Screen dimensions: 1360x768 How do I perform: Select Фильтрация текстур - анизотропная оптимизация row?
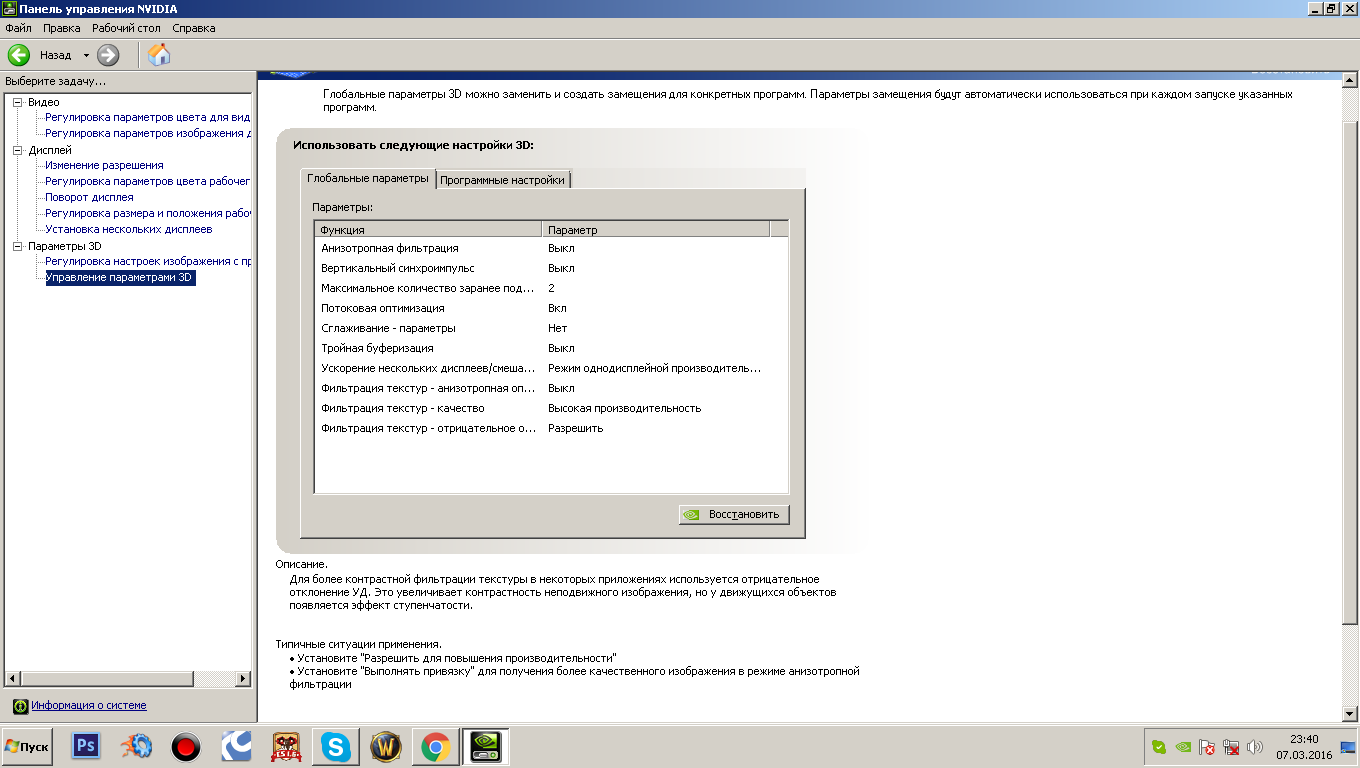pyautogui.click(x=551, y=388)
